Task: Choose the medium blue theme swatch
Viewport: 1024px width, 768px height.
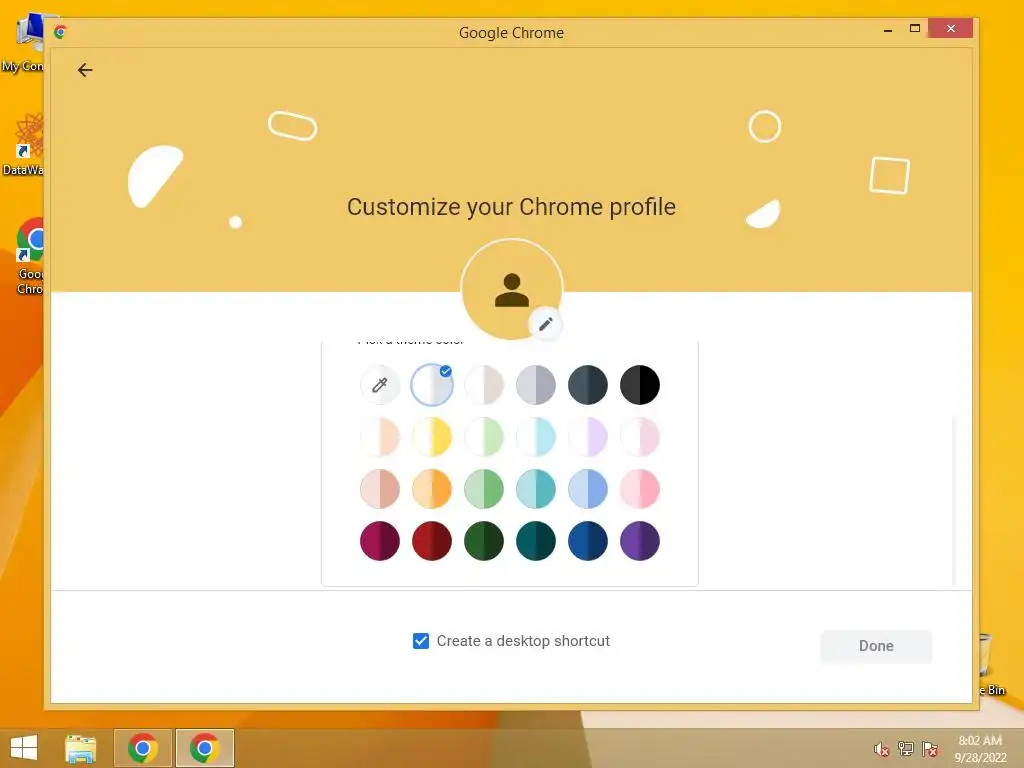Action: tap(588, 488)
